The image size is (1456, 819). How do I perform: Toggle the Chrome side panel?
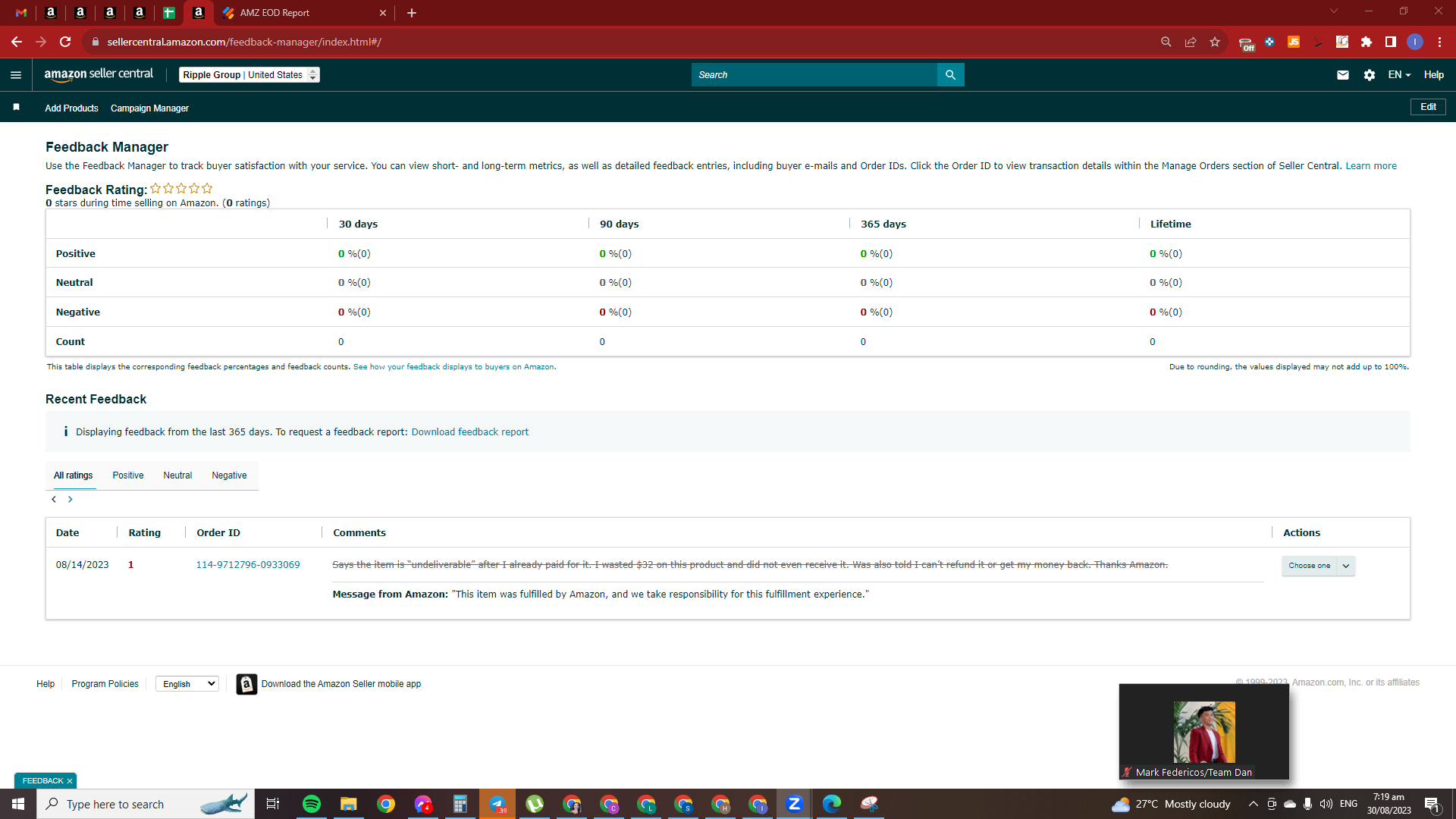(x=1391, y=42)
